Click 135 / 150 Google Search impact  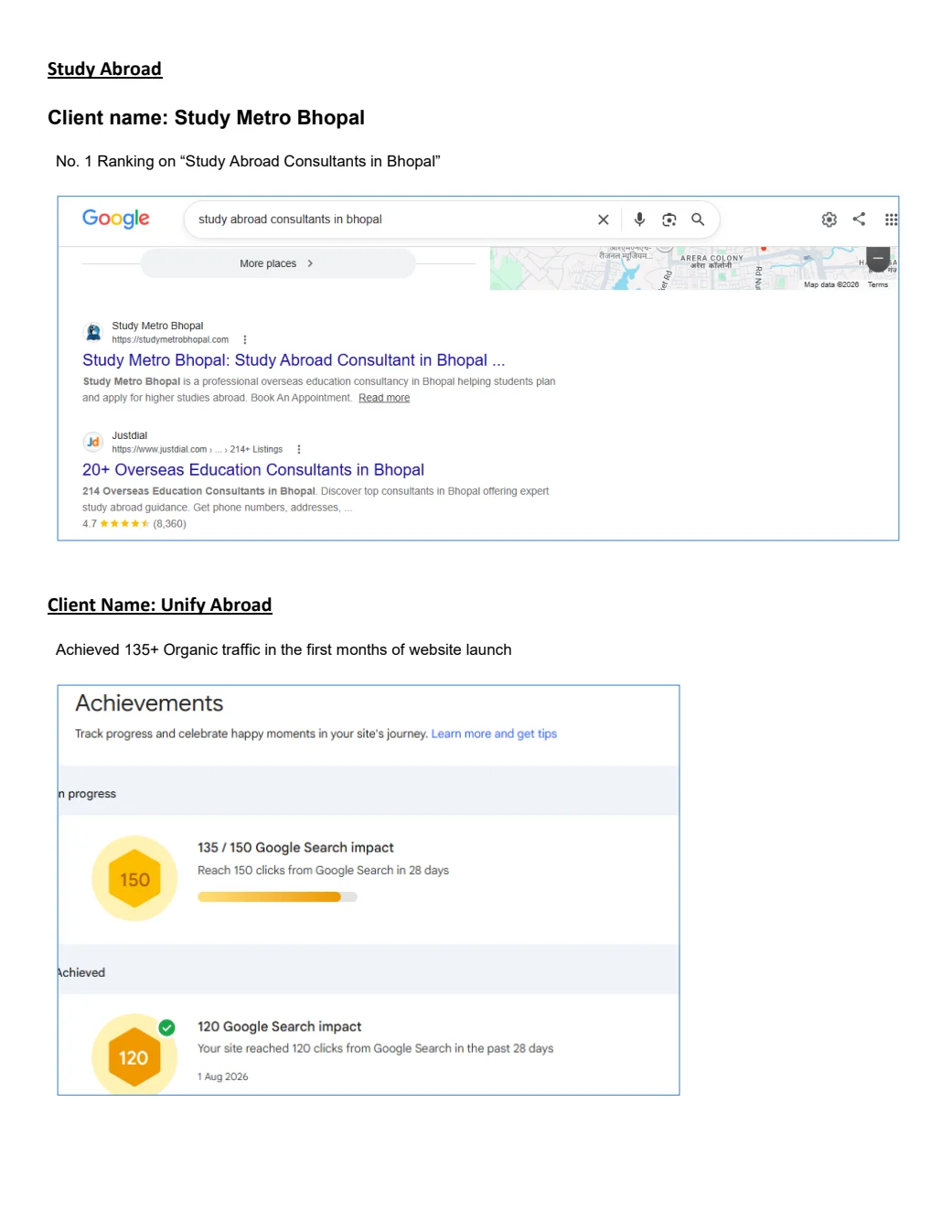295,848
